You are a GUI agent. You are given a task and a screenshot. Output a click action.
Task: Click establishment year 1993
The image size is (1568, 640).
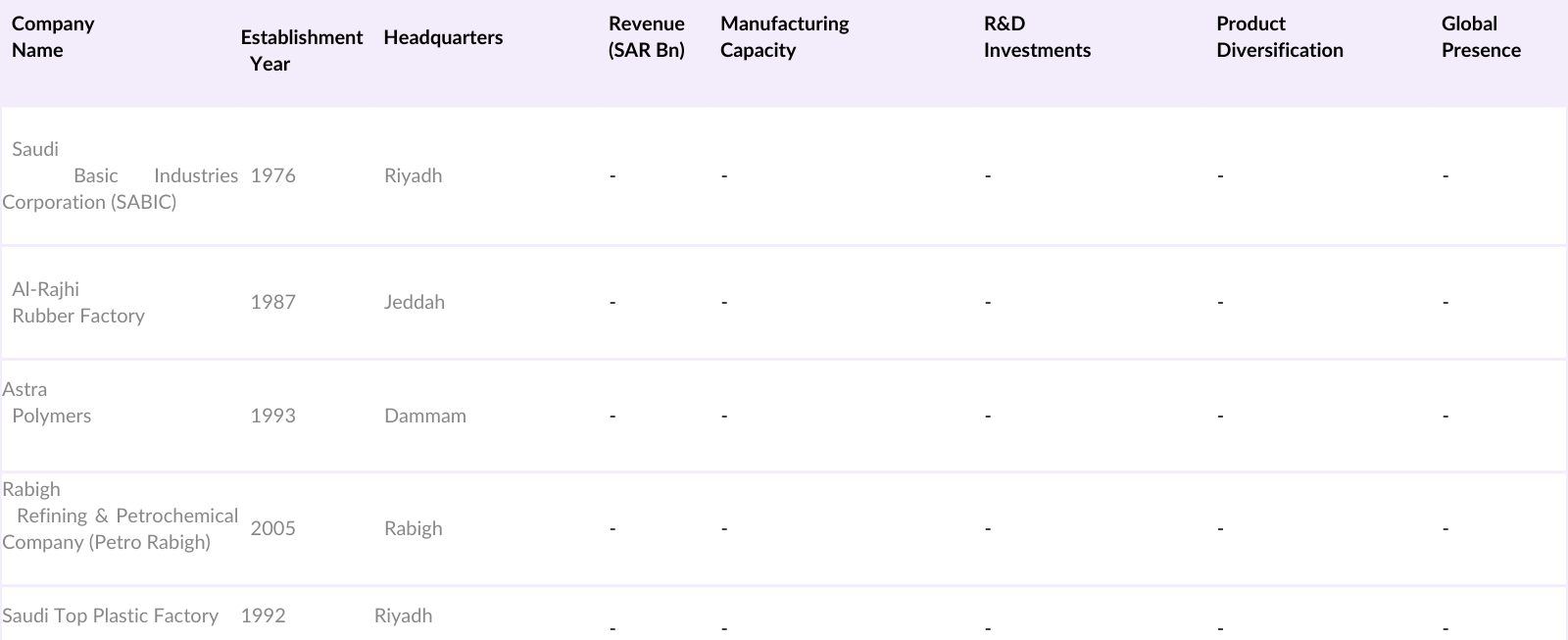click(x=272, y=416)
